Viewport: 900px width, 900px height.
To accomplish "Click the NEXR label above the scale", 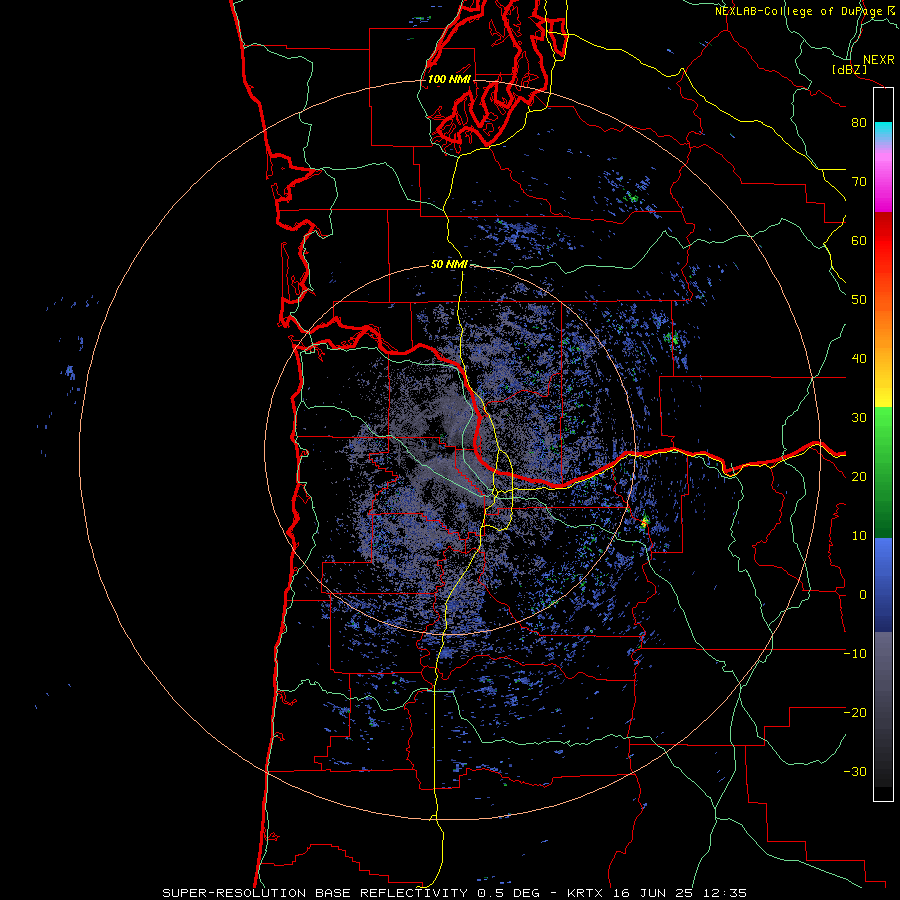I will (x=878, y=60).
